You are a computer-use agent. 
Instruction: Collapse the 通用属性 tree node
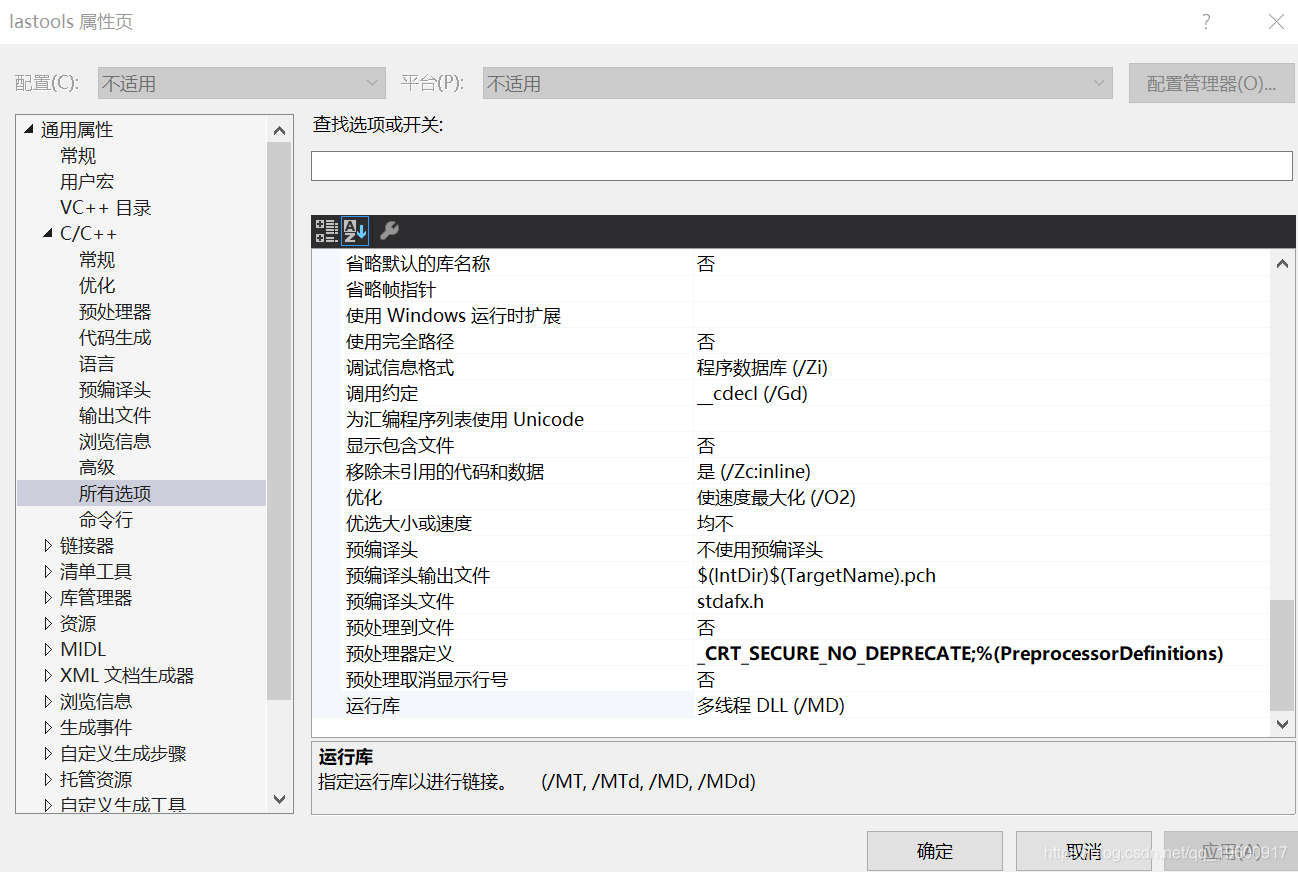tap(28, 129)
